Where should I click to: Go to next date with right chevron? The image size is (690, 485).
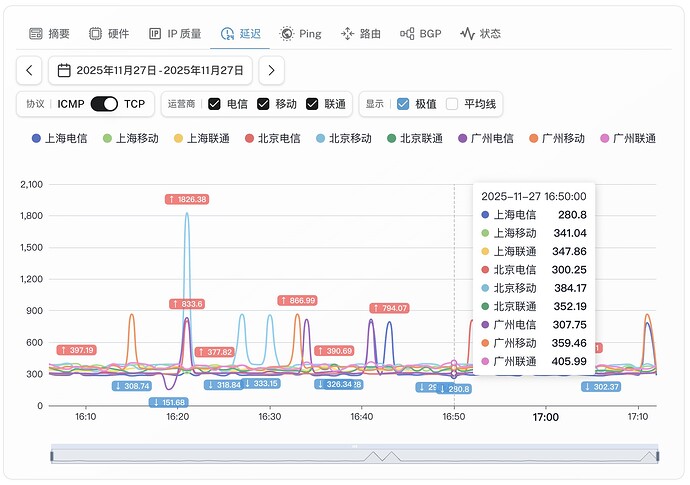coord(272,70)
